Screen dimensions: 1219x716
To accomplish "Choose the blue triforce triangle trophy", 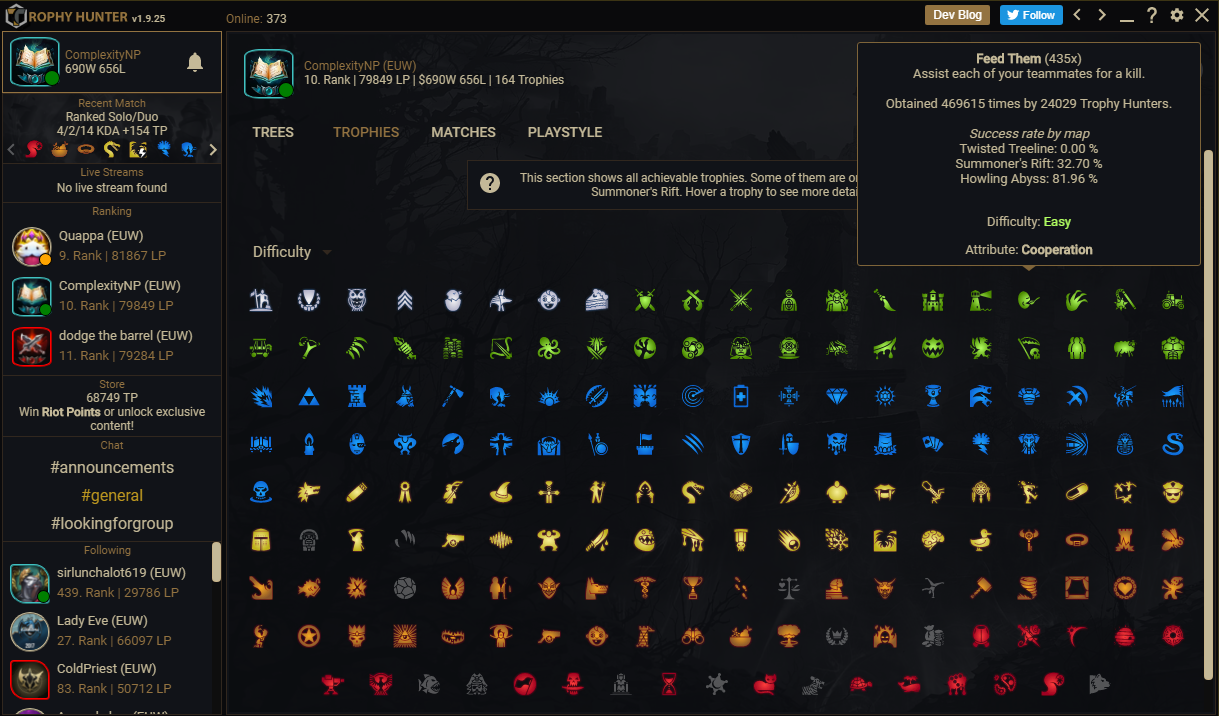I will (309, 397).
